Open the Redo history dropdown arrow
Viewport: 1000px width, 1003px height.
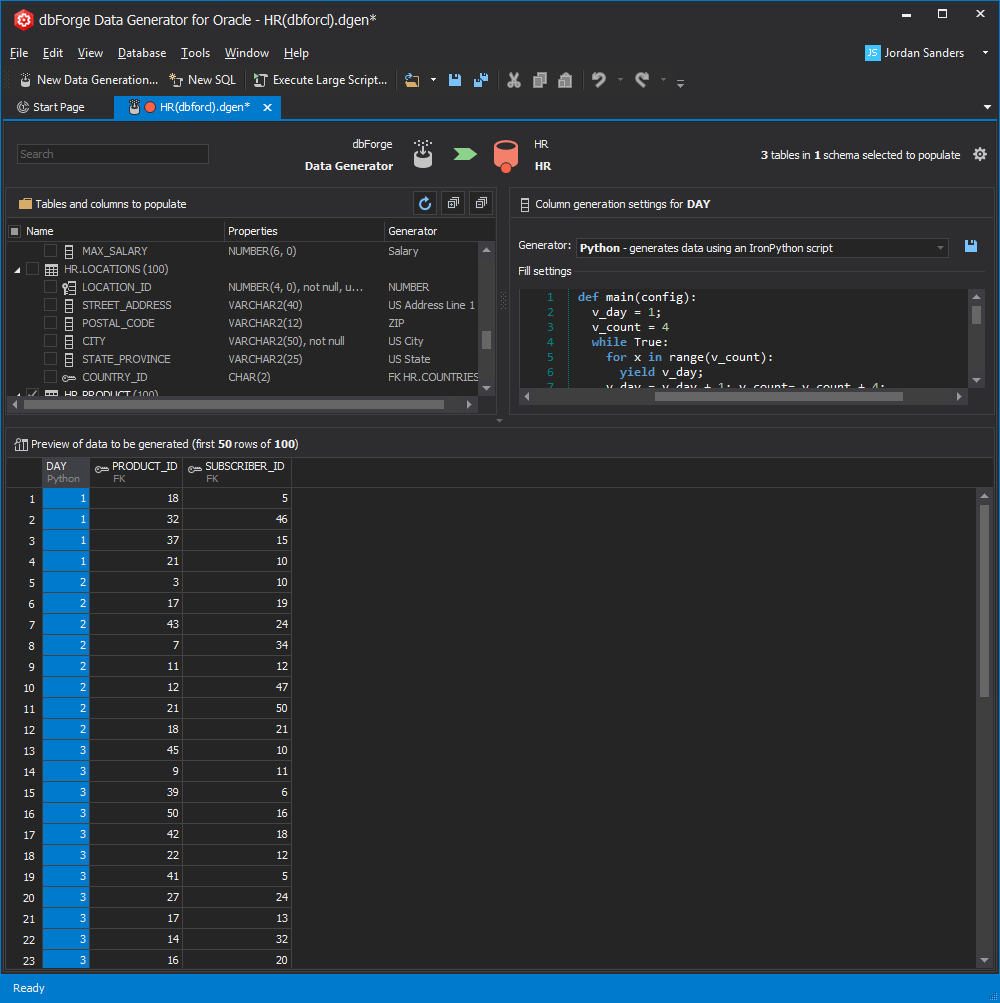[663, 80]
